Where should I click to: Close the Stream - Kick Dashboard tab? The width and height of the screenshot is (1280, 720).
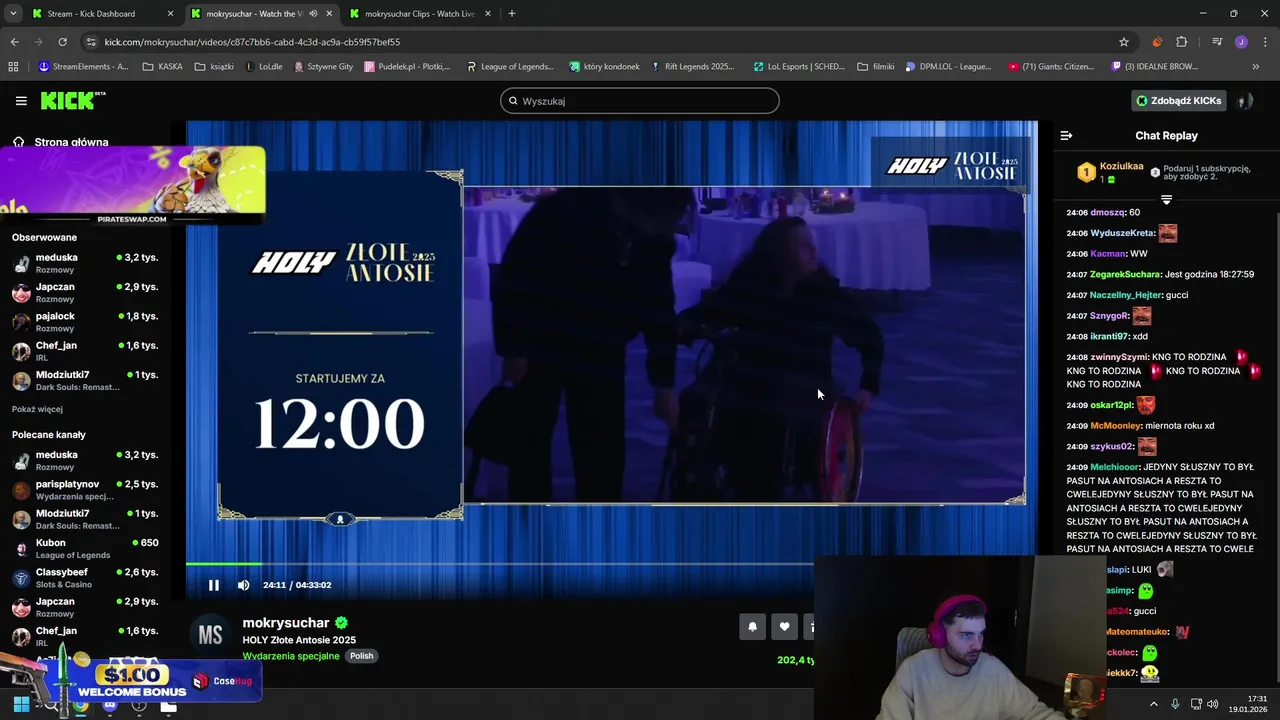point(170,14)
